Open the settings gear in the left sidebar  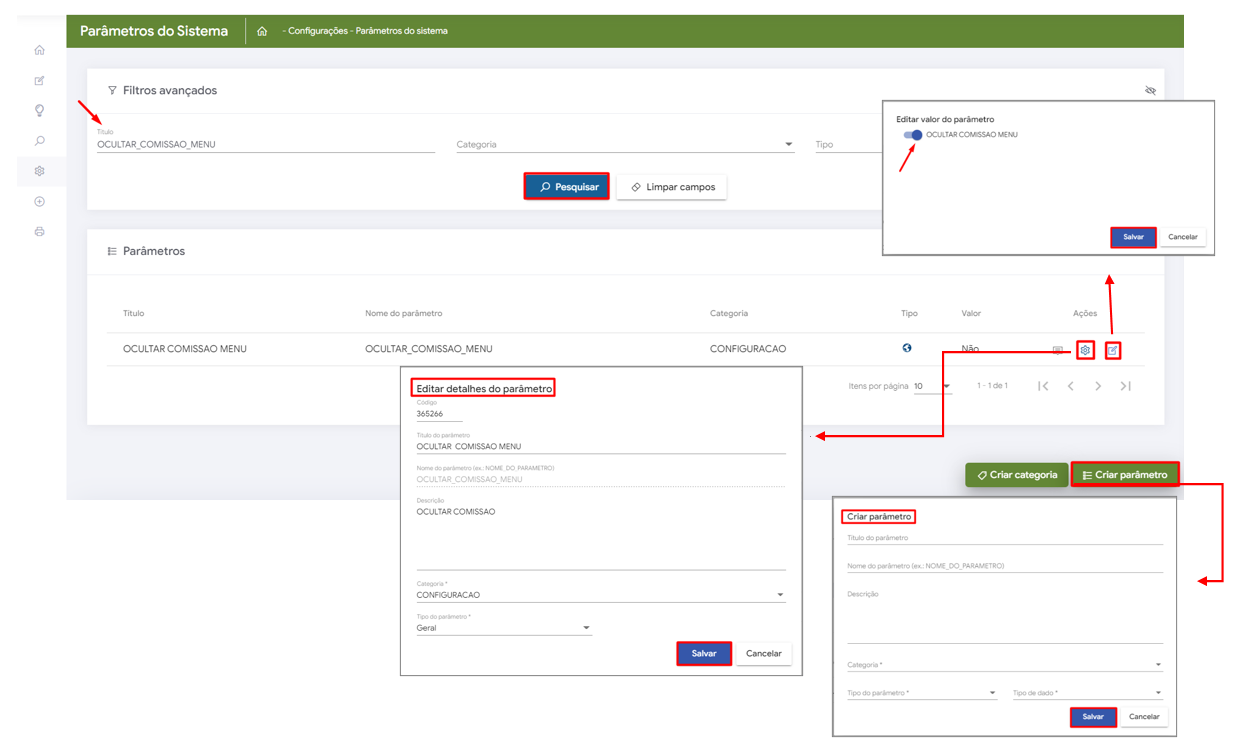[x=40, y=171]
